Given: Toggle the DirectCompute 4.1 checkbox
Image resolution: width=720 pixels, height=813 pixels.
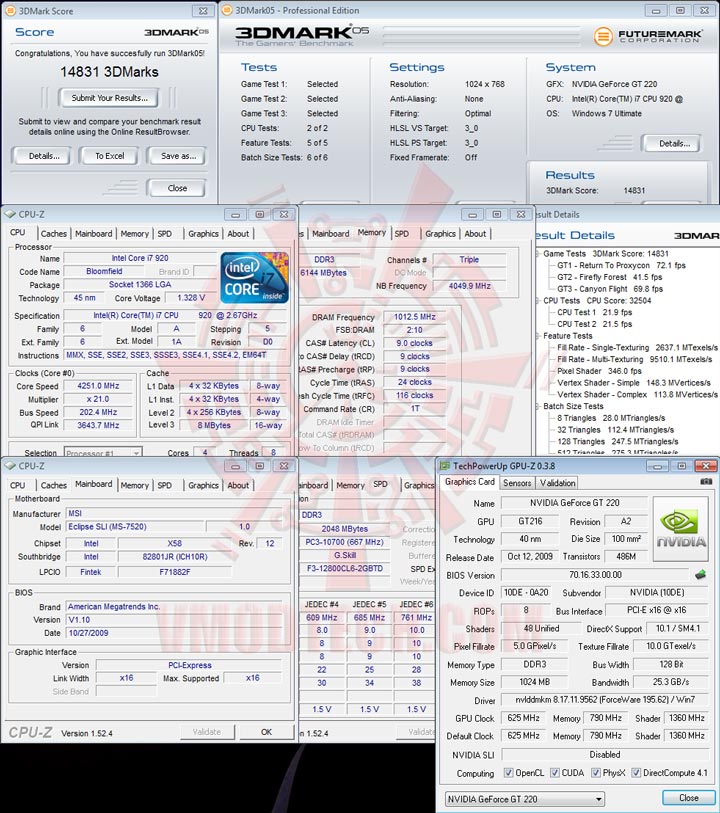Looking at the screenshot, I should click(636, 773).
